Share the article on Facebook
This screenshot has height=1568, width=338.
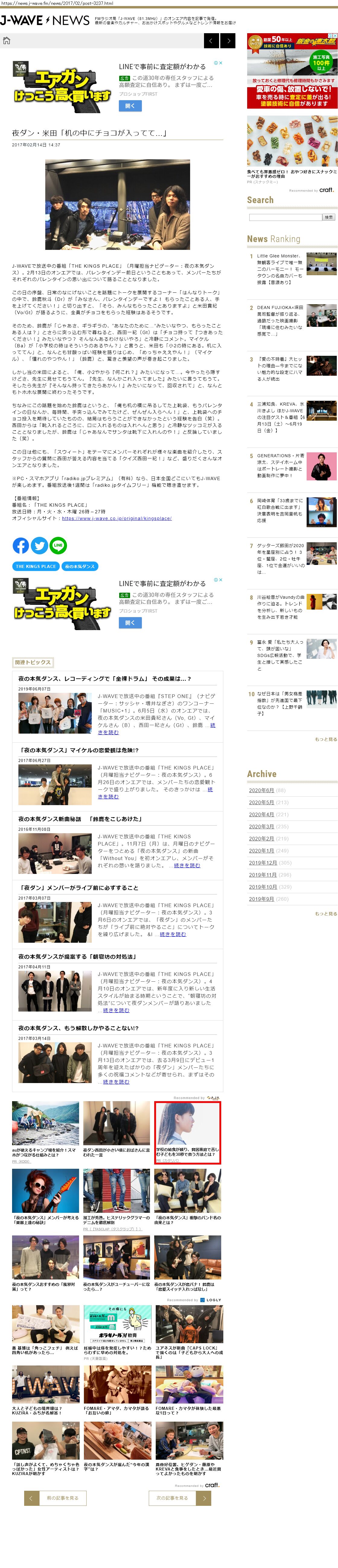coord(21,545)
